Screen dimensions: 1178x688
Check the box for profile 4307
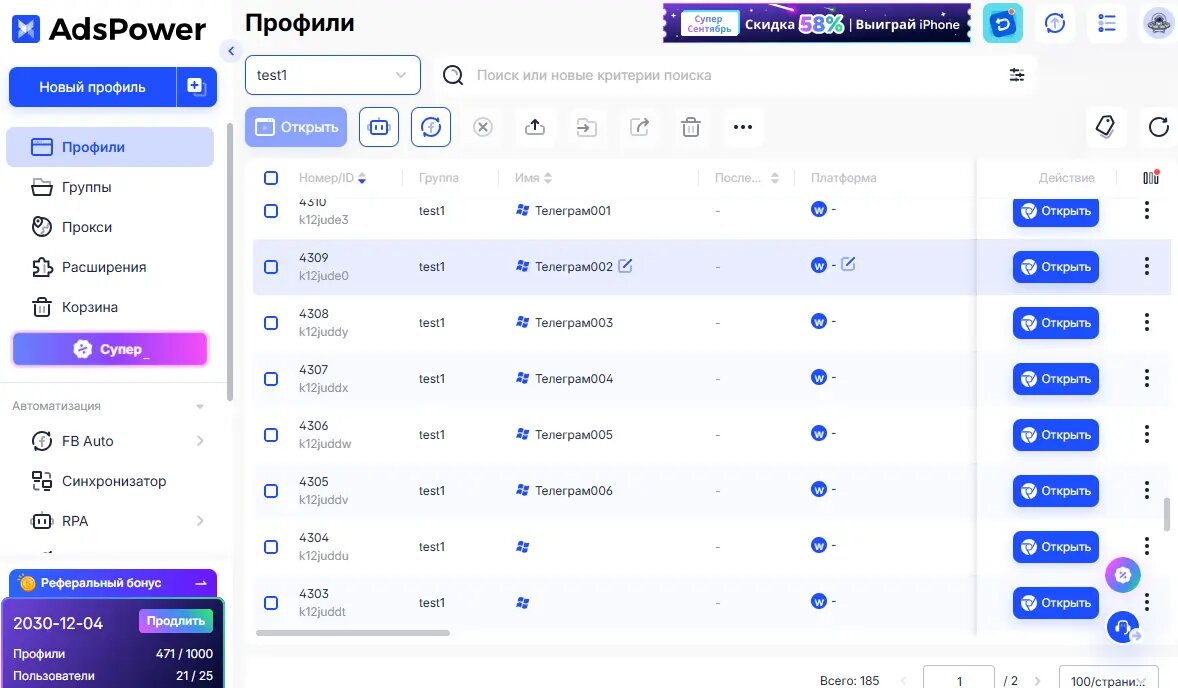[271, 379]
